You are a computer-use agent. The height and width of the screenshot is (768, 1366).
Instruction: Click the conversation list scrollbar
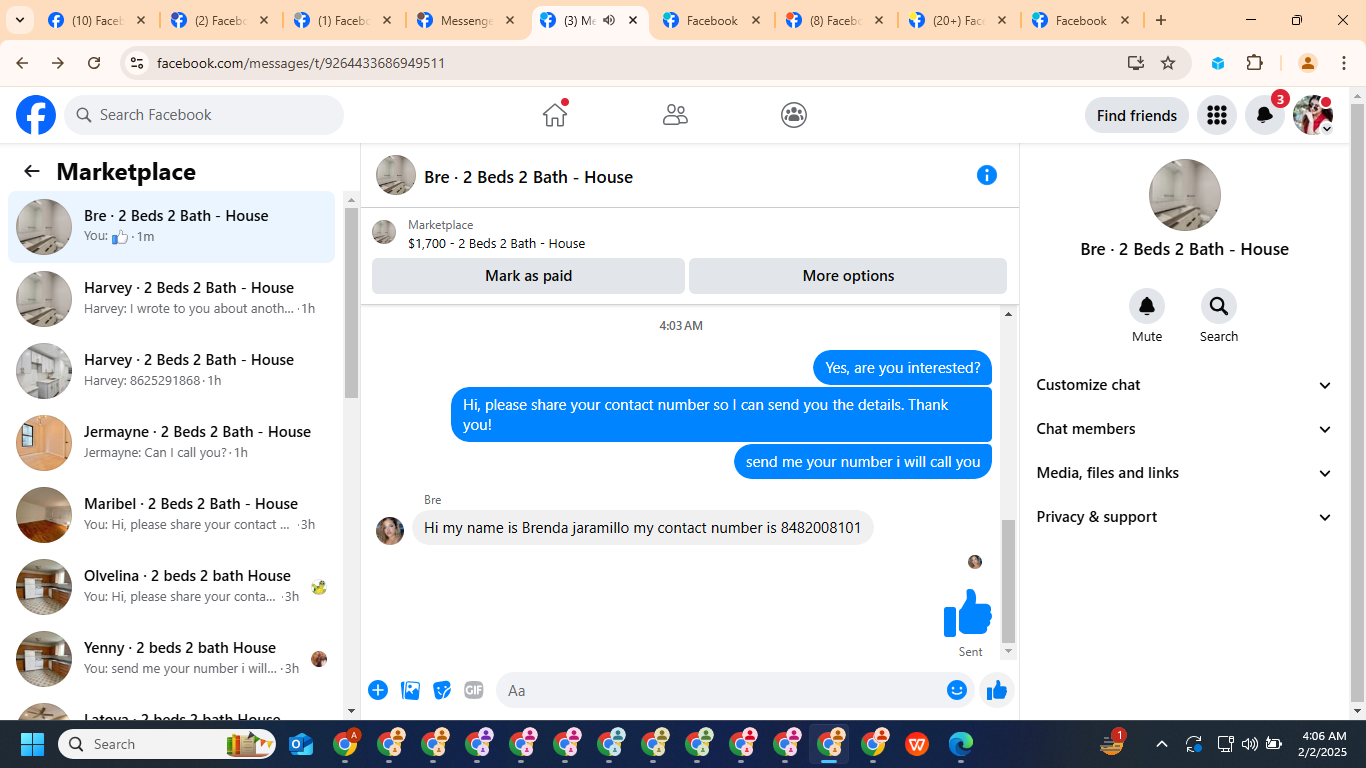click(x=351, y=303)
